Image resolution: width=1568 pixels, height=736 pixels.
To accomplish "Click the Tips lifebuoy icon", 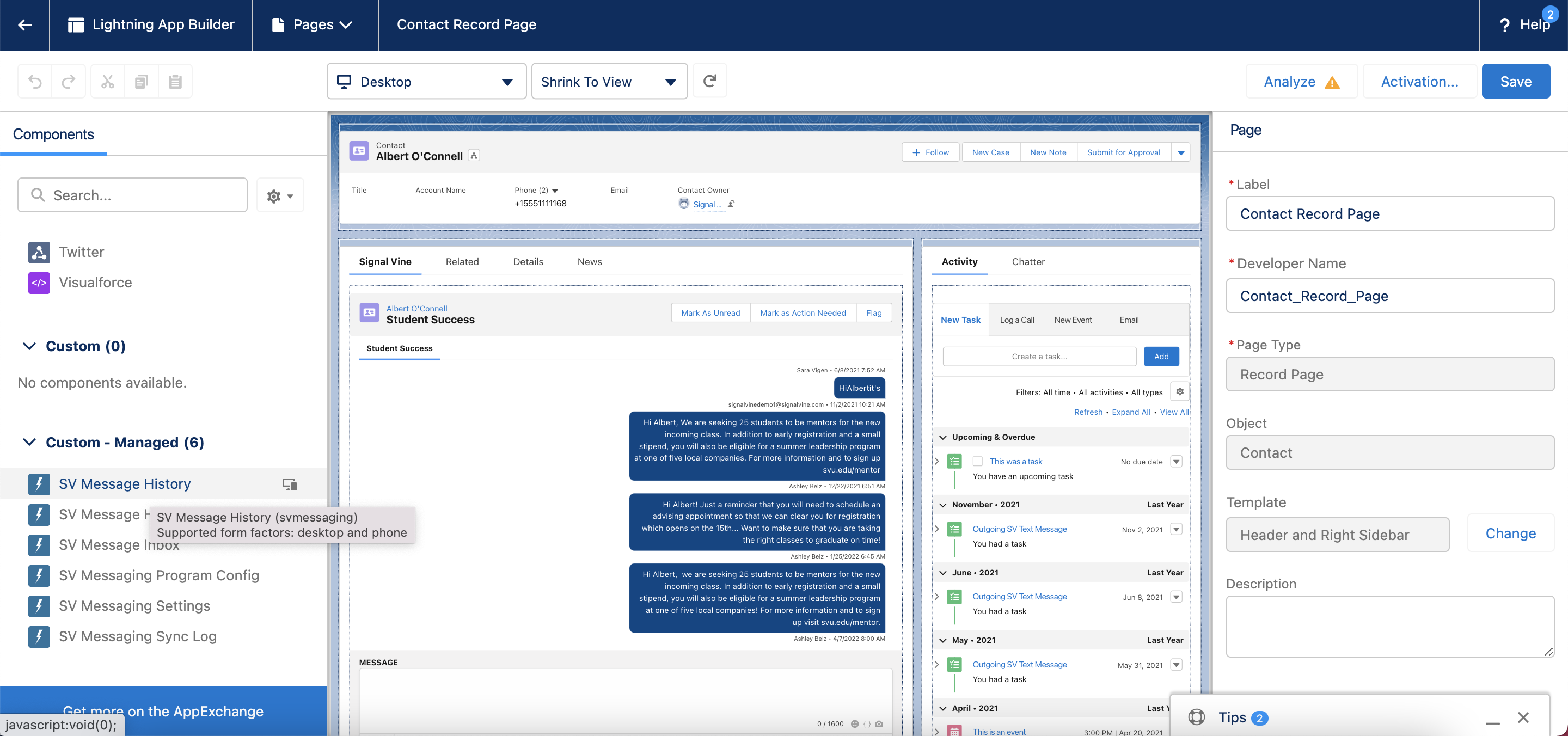I will click(x=1197, y=717).
